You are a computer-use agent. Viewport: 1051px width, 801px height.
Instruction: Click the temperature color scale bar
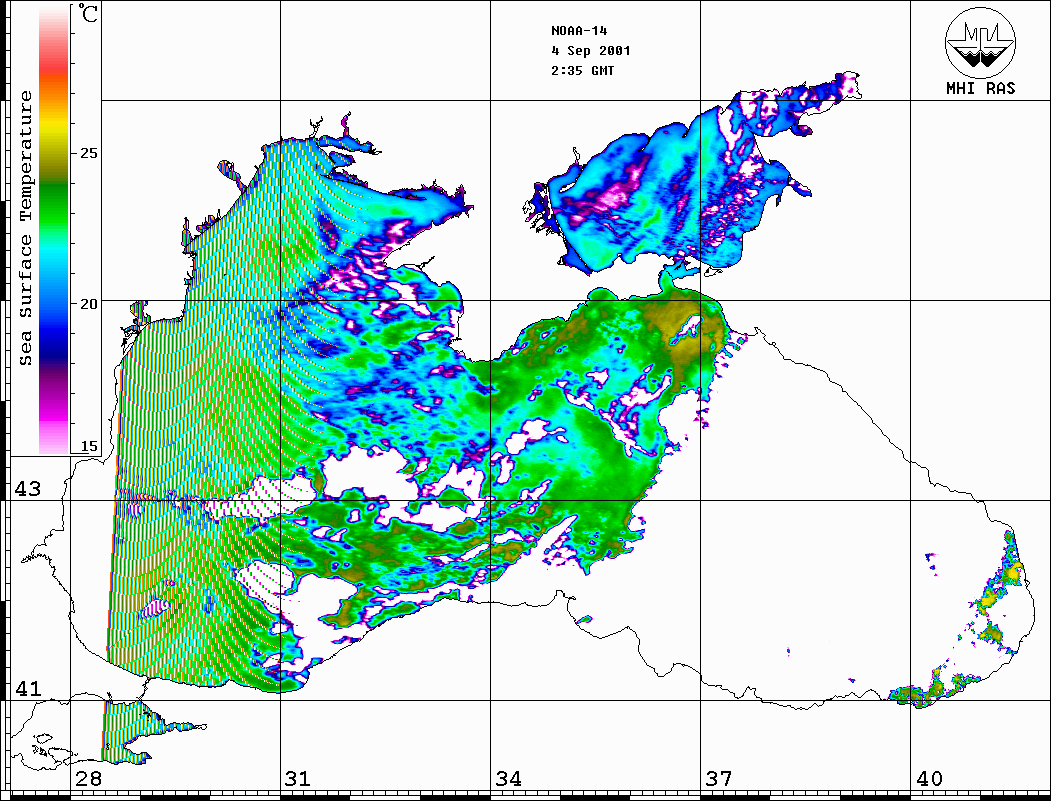point(54,229)
